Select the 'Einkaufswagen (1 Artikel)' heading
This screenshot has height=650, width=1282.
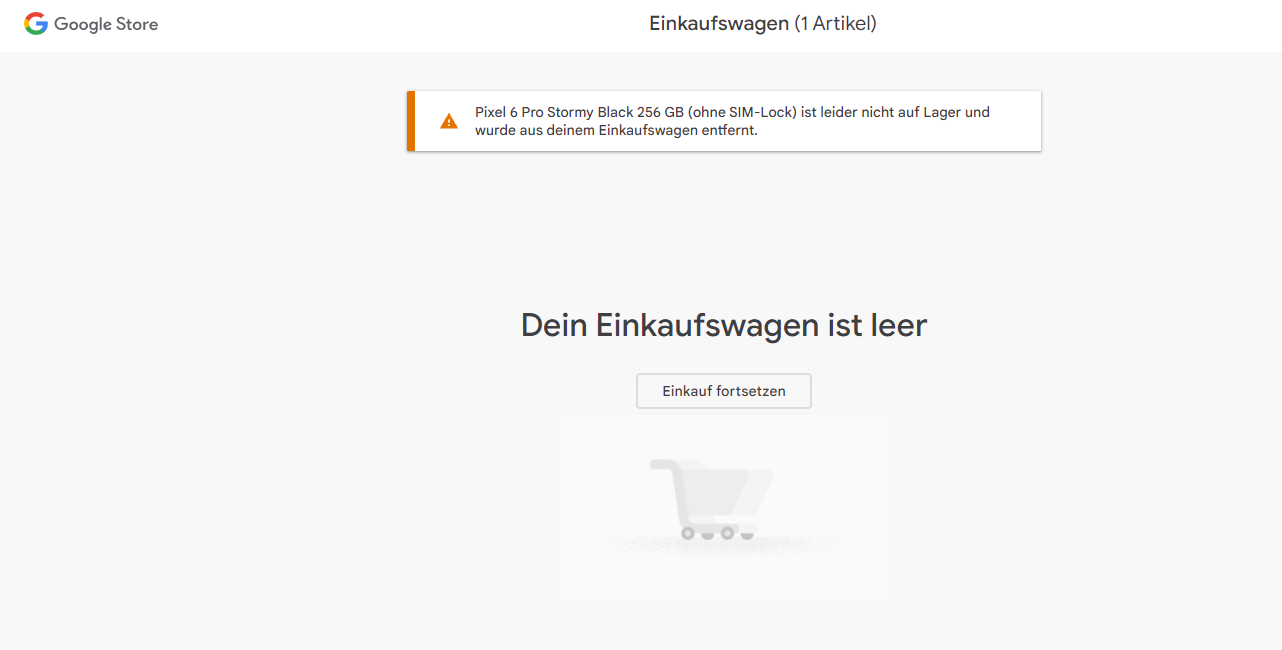pyautogui.click(x=763, y=24)
